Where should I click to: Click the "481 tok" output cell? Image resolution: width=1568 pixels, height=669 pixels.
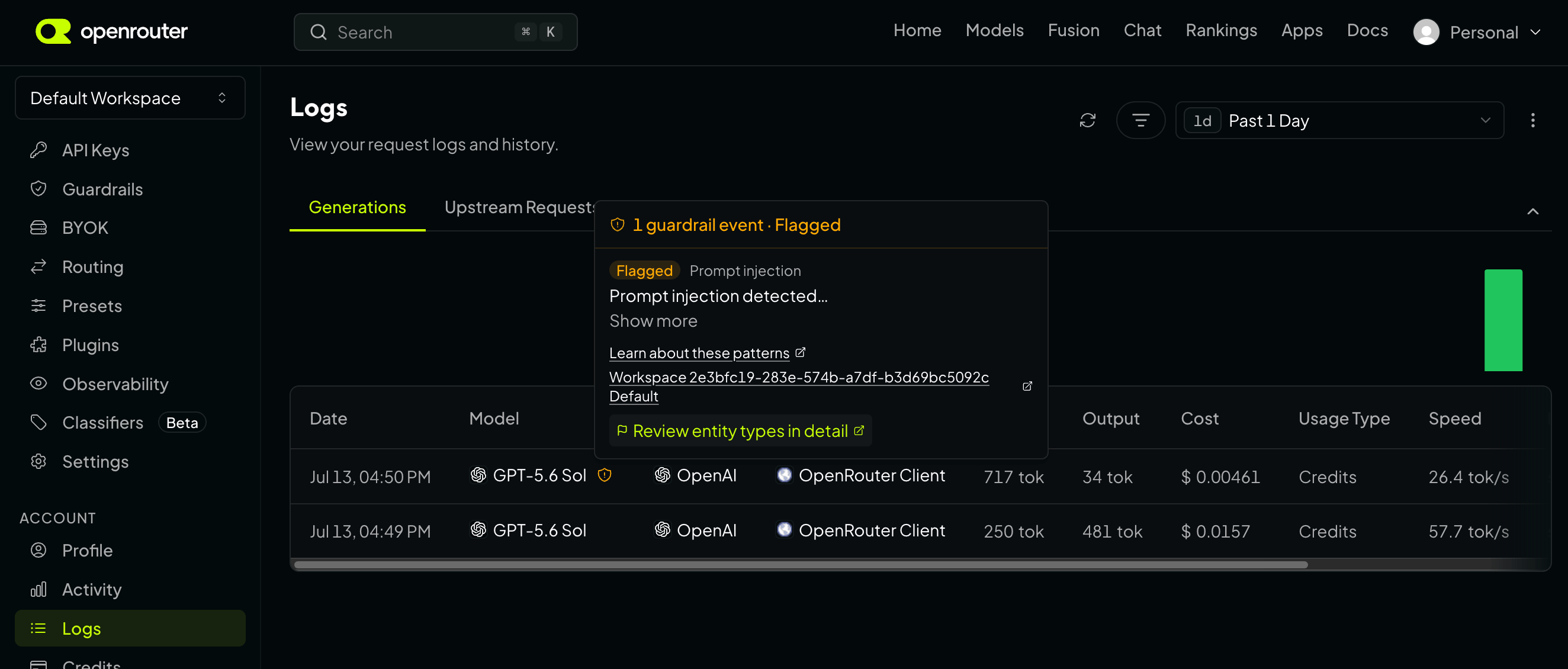pos(1112,532)
